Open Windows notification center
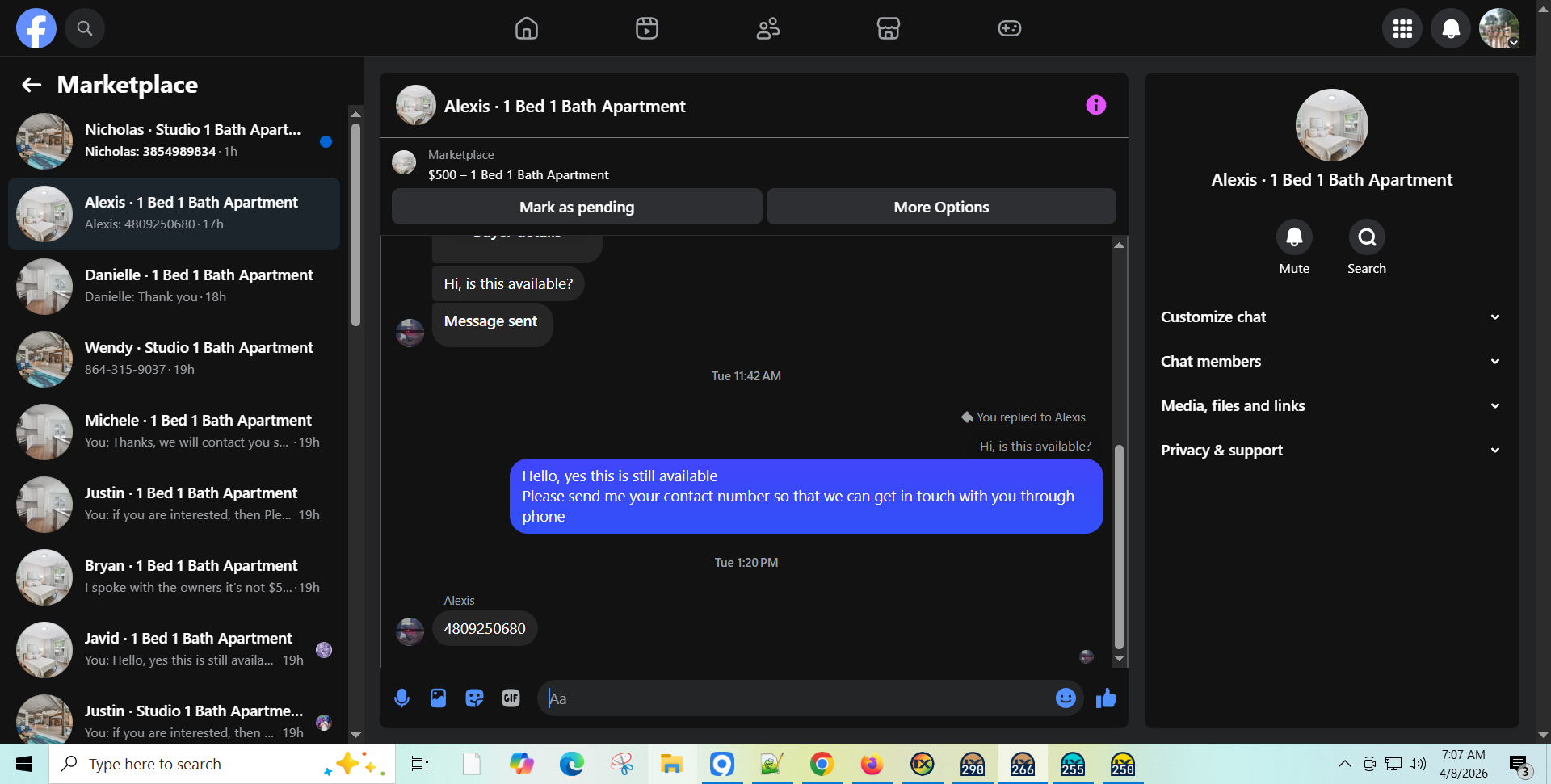The image size is (1551, 784). [1519, 765]
